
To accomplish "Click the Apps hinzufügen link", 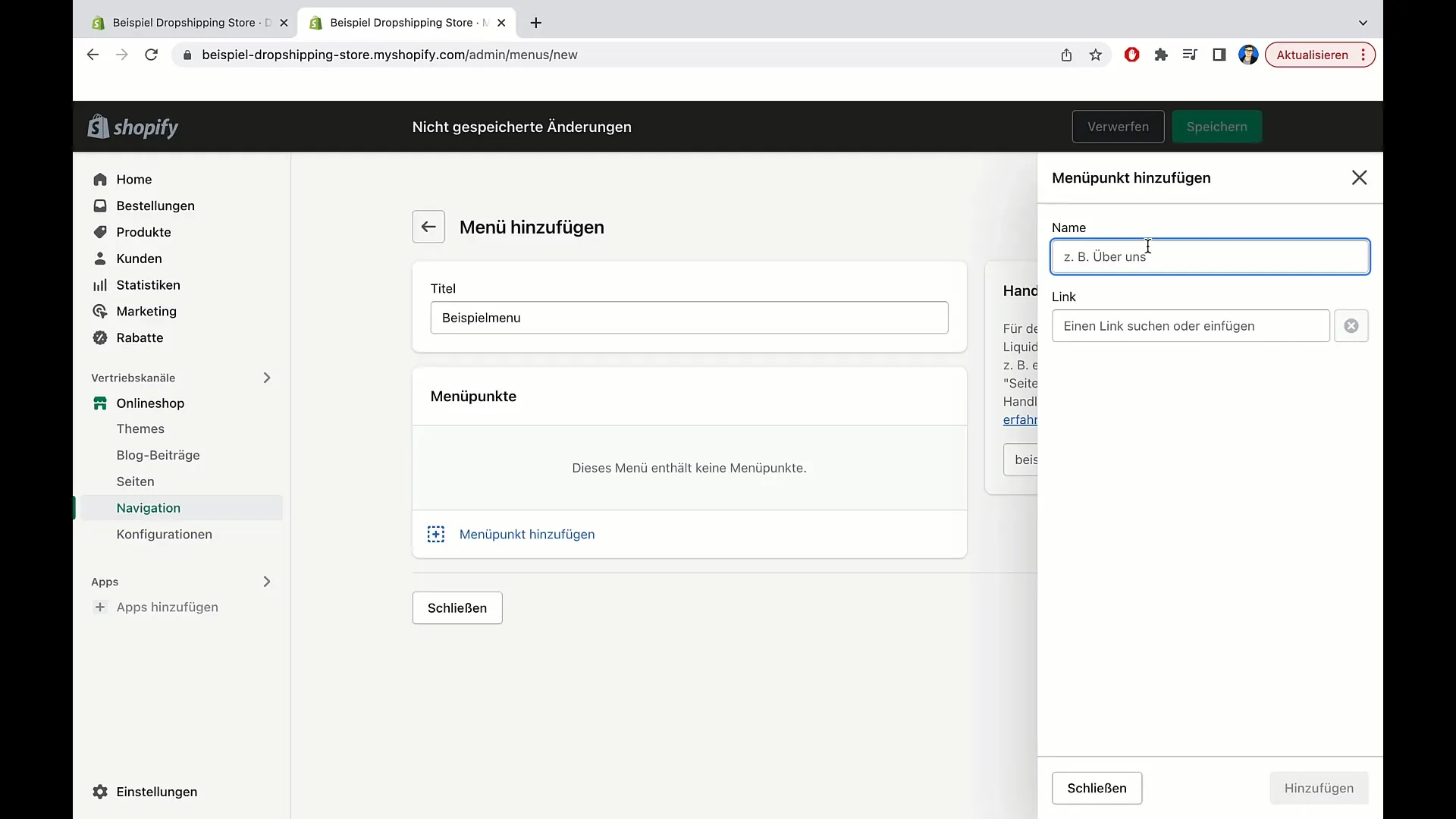I will click(x=168, y=607).
